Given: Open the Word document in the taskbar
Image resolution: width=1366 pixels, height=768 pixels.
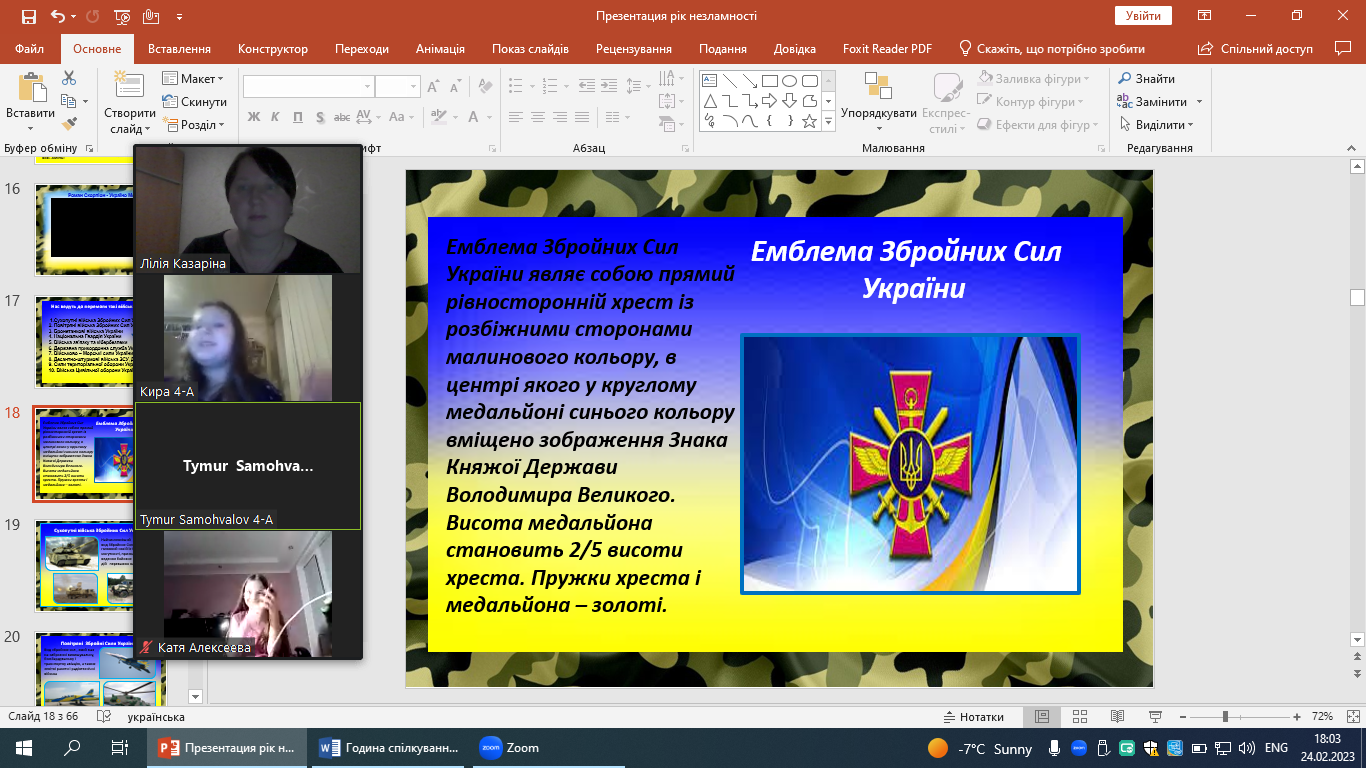Looking at the screenshot, I should (x=391, y=748).
